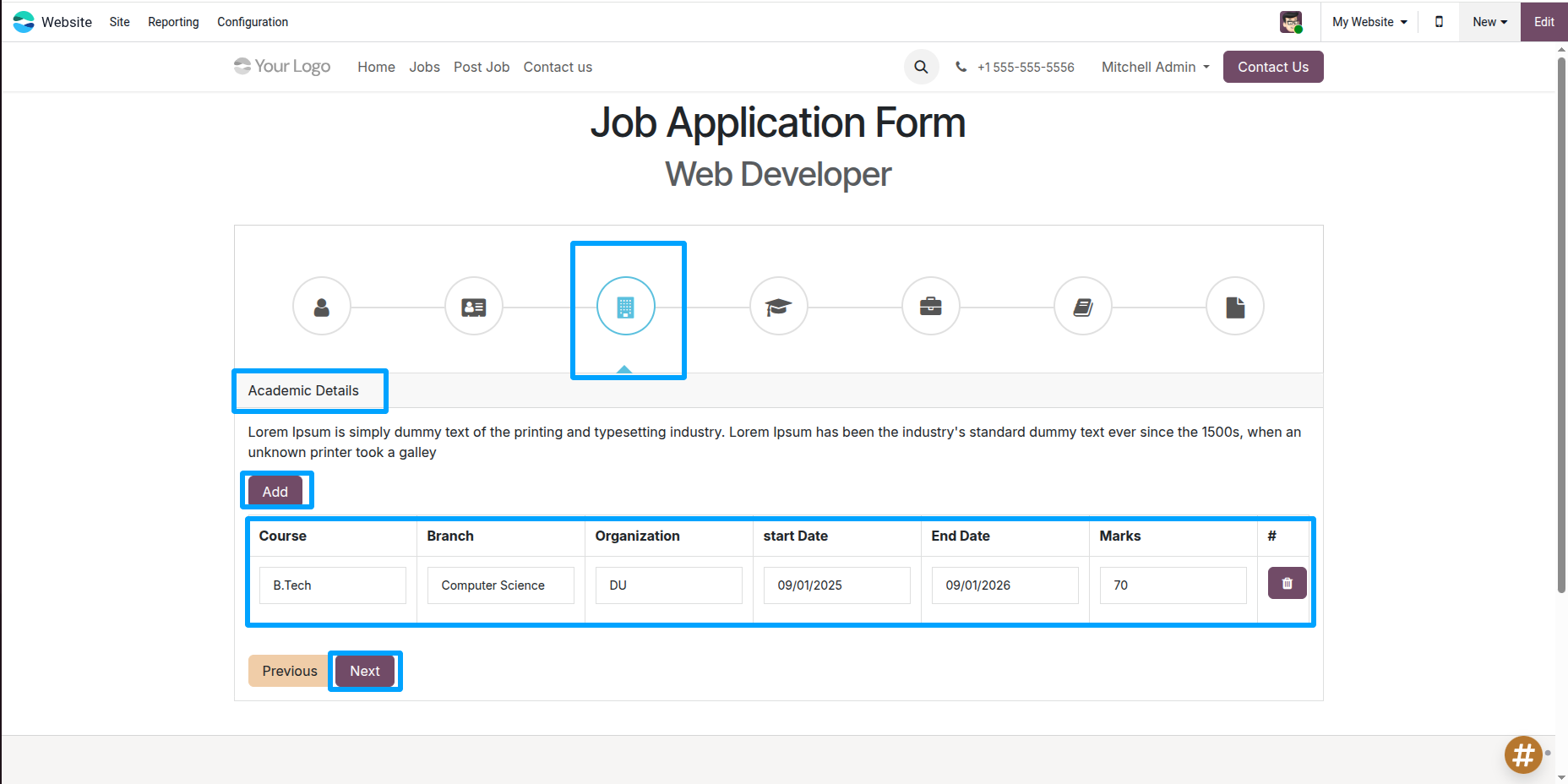
Task: Click the Add button
Action: click(275, 492)
